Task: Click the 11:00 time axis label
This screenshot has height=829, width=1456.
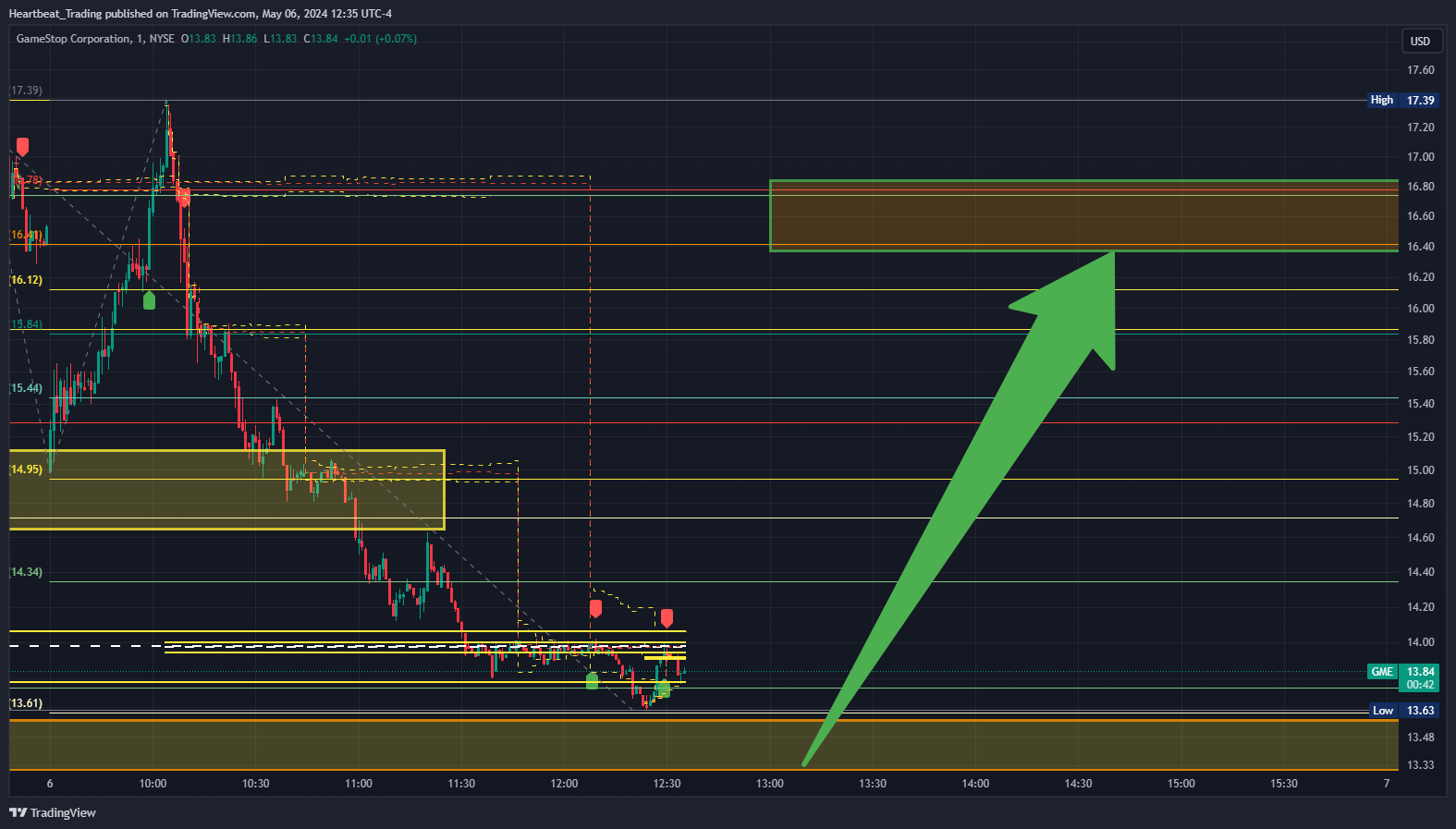Action: click(x=359, y=784)
